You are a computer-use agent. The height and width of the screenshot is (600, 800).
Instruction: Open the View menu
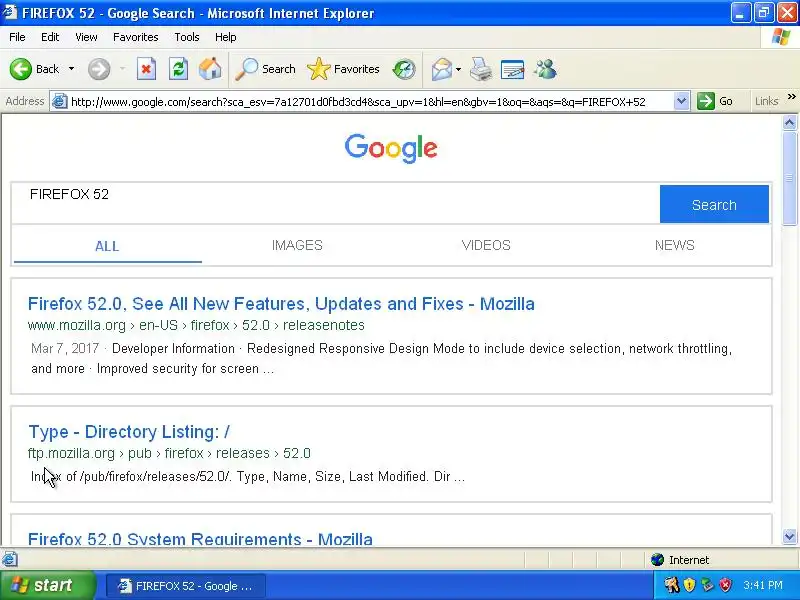(x=86, y=37)
